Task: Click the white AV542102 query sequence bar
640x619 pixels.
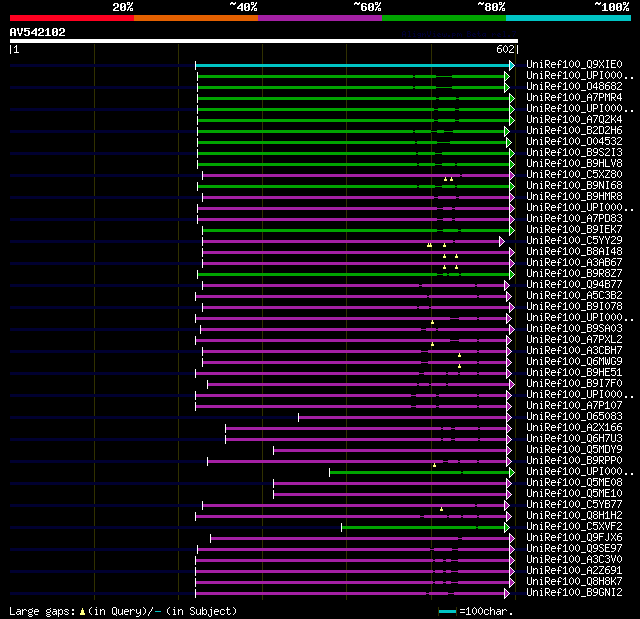Action: (x=264, y=41)
